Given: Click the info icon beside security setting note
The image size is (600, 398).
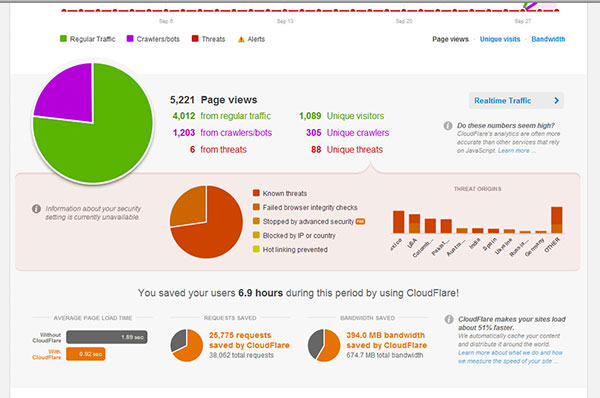Looking at the screenshot, I should [x=36, y=209].
